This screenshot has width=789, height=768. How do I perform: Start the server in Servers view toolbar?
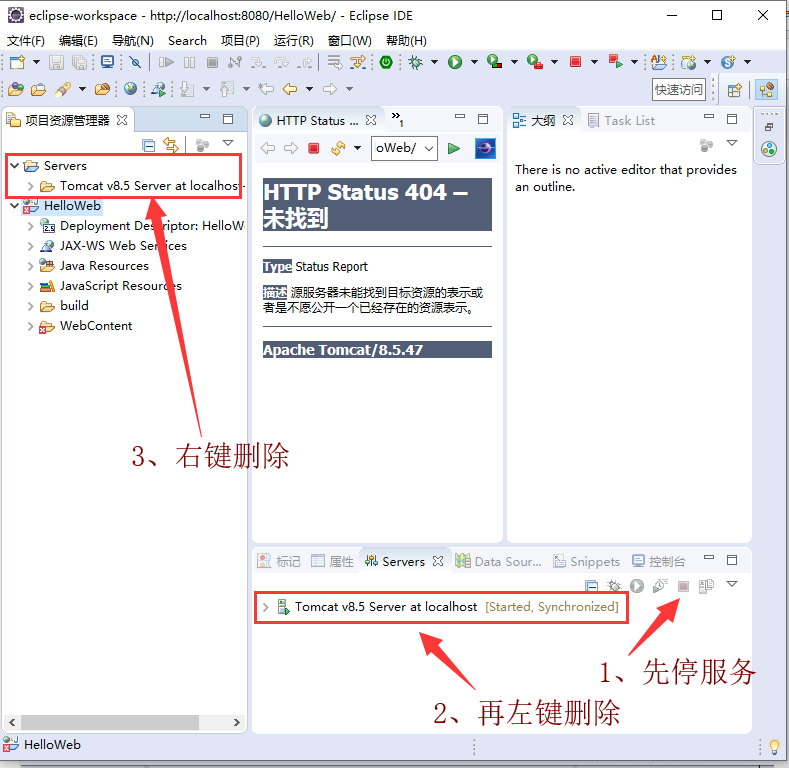(637, 586)
